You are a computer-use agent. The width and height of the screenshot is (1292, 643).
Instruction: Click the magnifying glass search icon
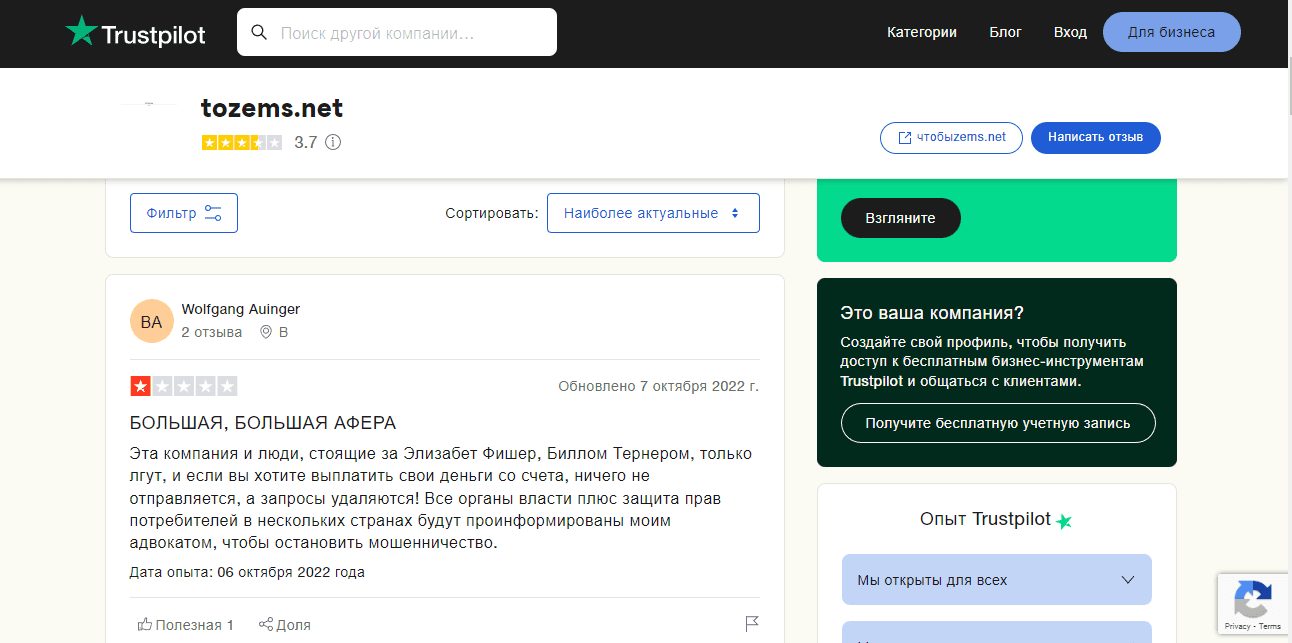pos(259,32)
